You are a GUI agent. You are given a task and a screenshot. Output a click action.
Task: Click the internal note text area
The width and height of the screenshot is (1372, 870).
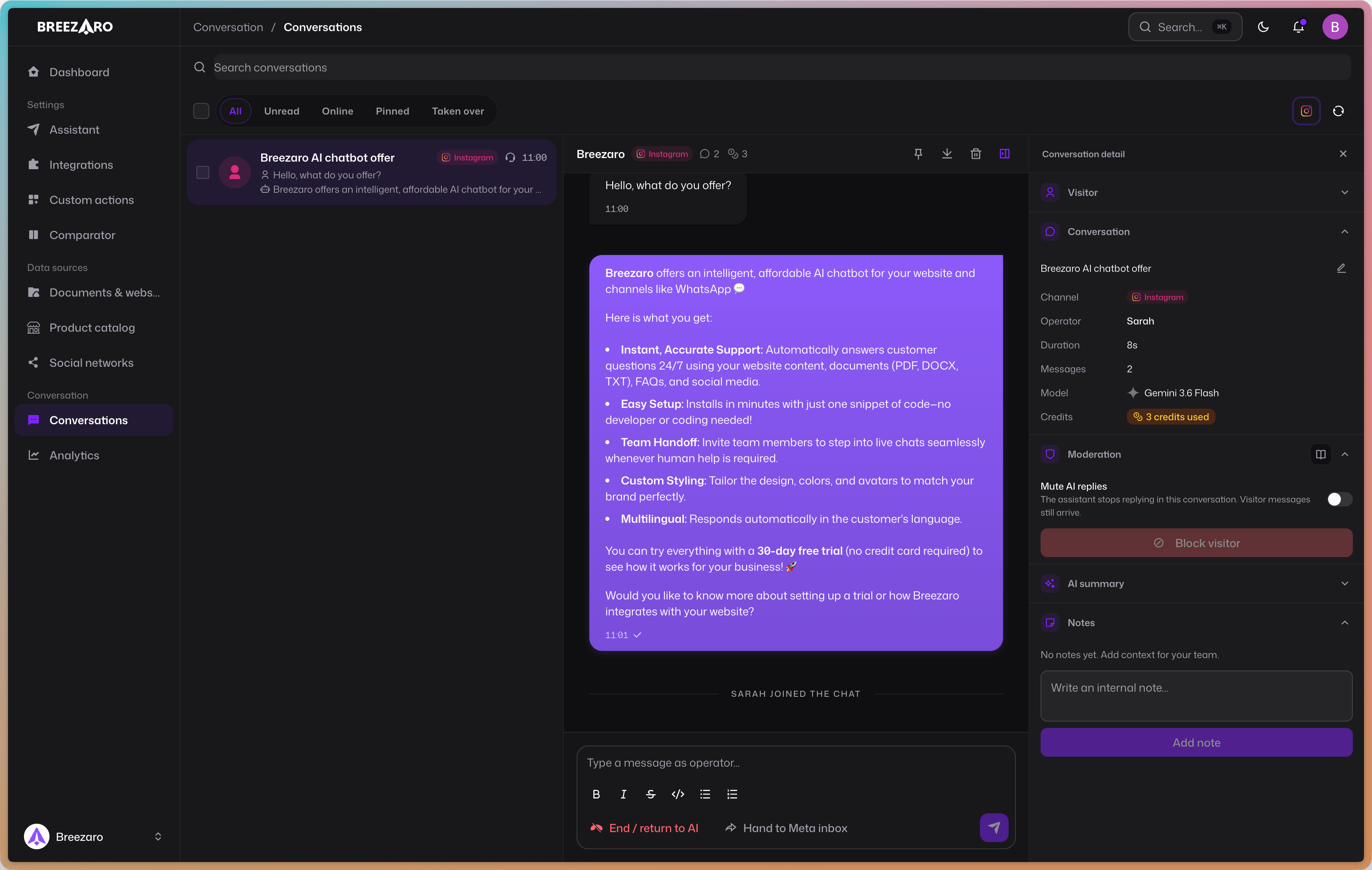(x=1196, y=696)
